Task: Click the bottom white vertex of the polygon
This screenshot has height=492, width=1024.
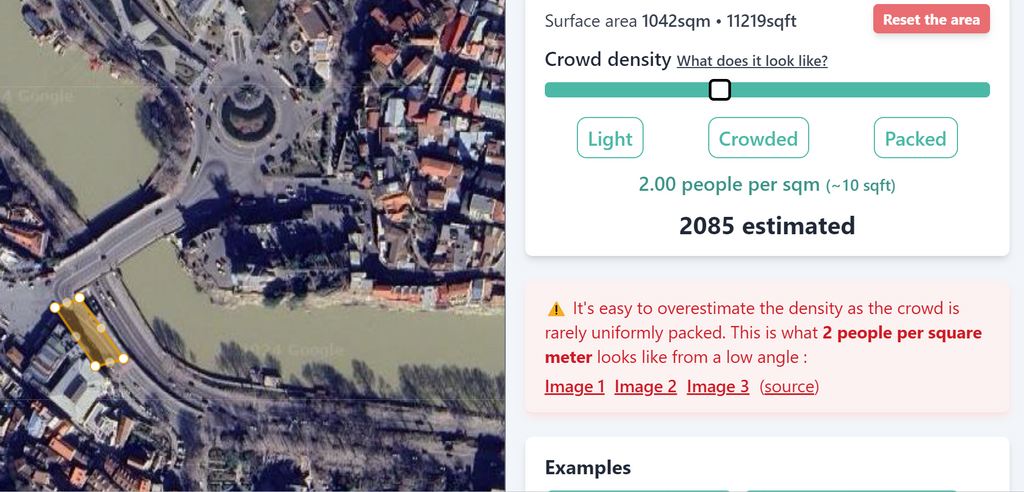Action: 95,366
